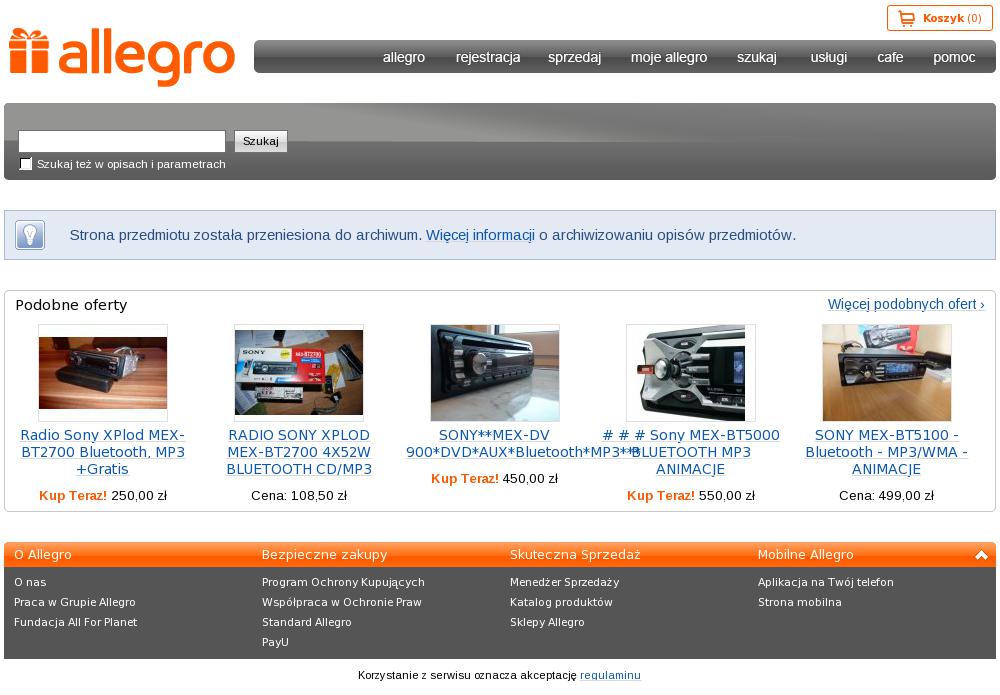Open thumbnail of SONY MEX-BT5100 offer

pyautogui.click(x=886, y=372)
